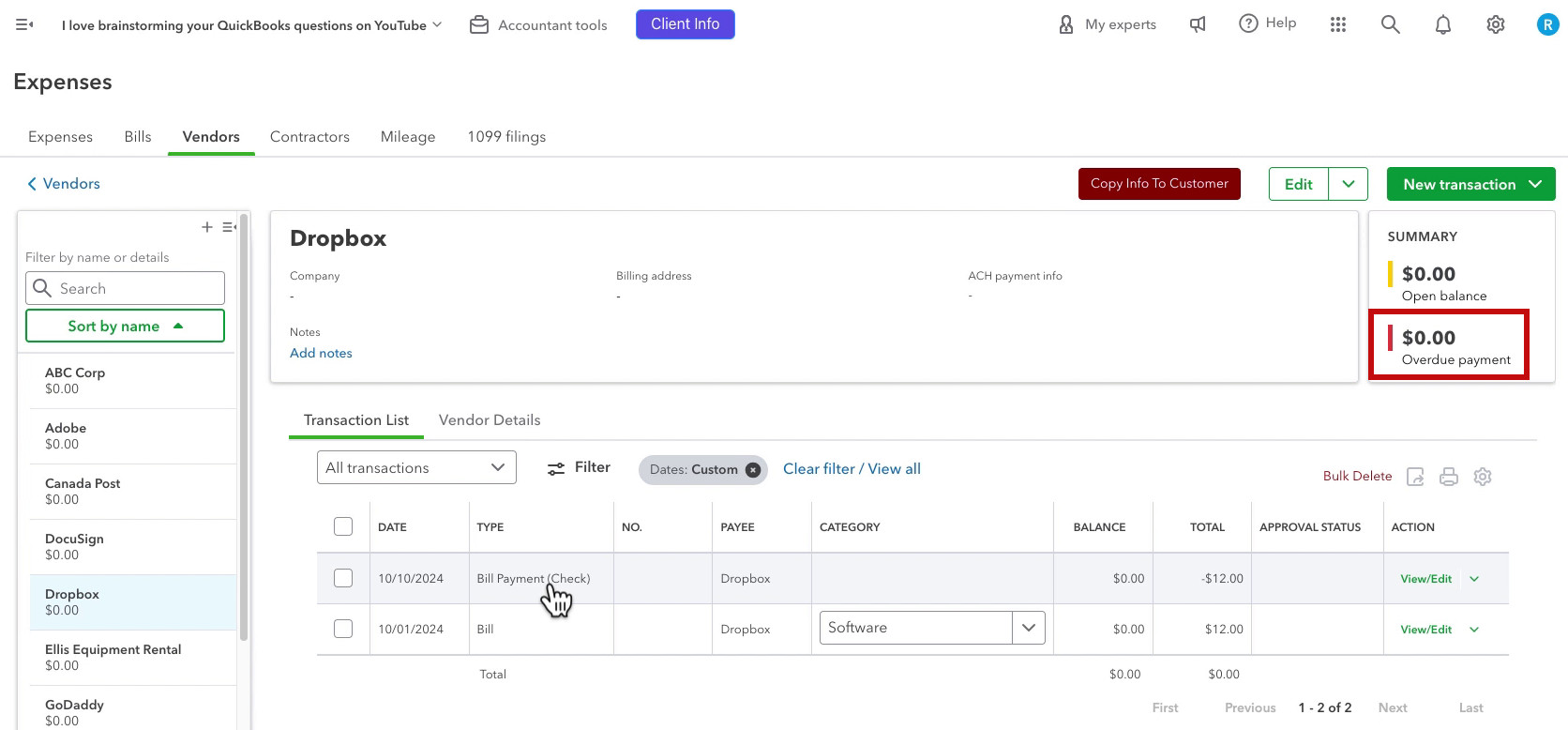Click the Bill Payment (Check) type cell
Viewport: 1568px width, 730px height.
click(534, 579)
